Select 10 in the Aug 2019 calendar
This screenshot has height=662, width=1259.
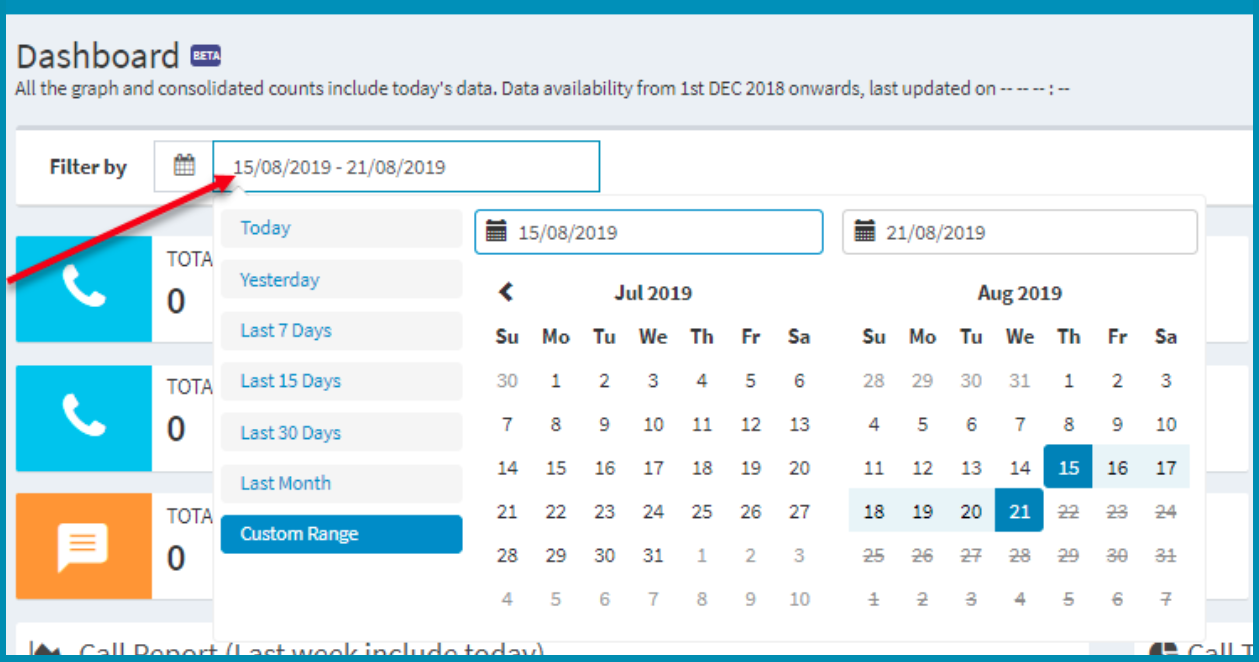click(1166, 424)
